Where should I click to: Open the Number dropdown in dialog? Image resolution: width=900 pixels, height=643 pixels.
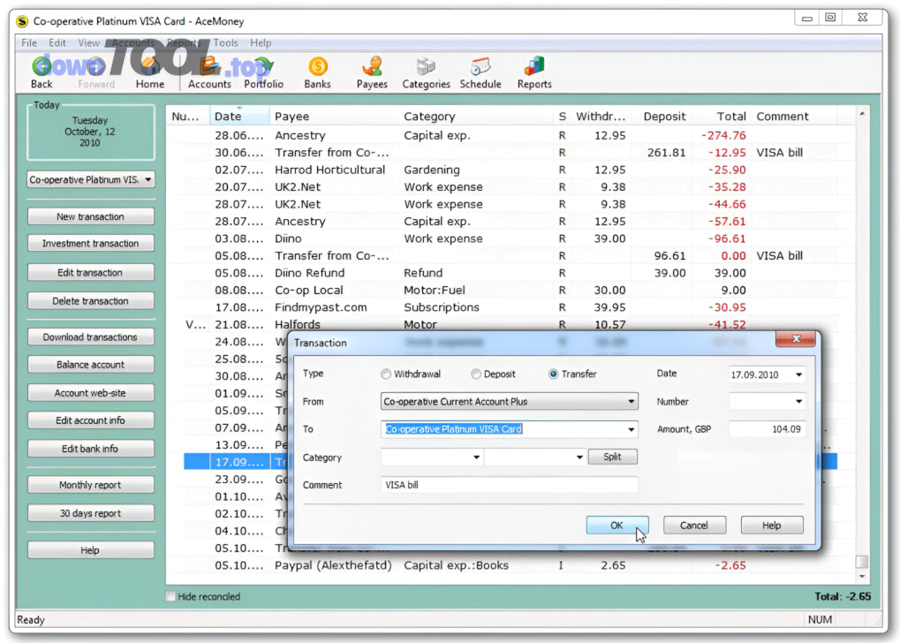click(798, 401)
